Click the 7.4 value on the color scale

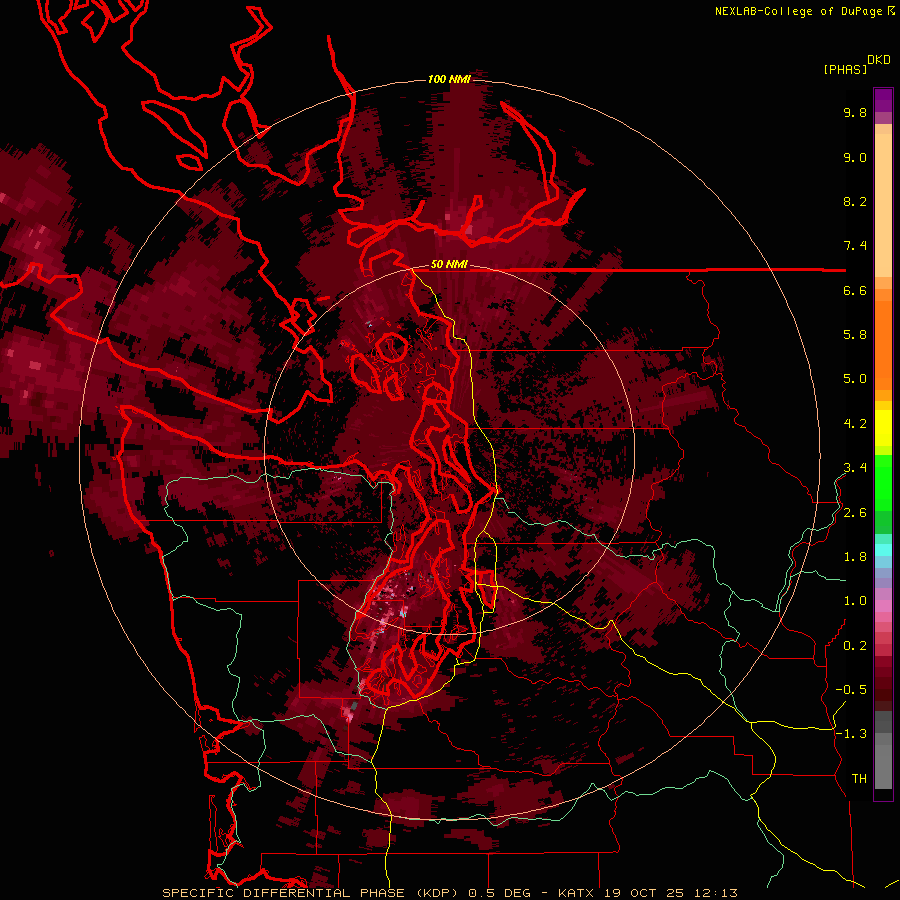[855, 246]
